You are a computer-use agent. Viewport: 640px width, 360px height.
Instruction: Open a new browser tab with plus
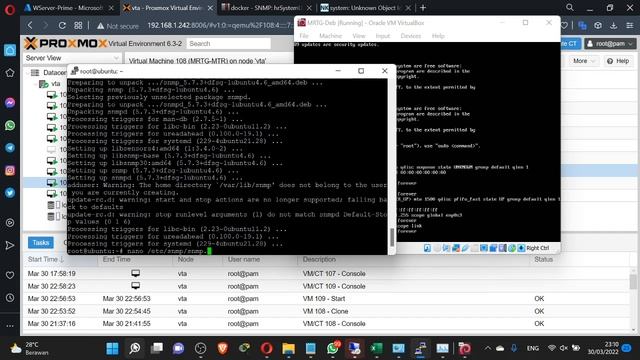(x=423, y=7)
